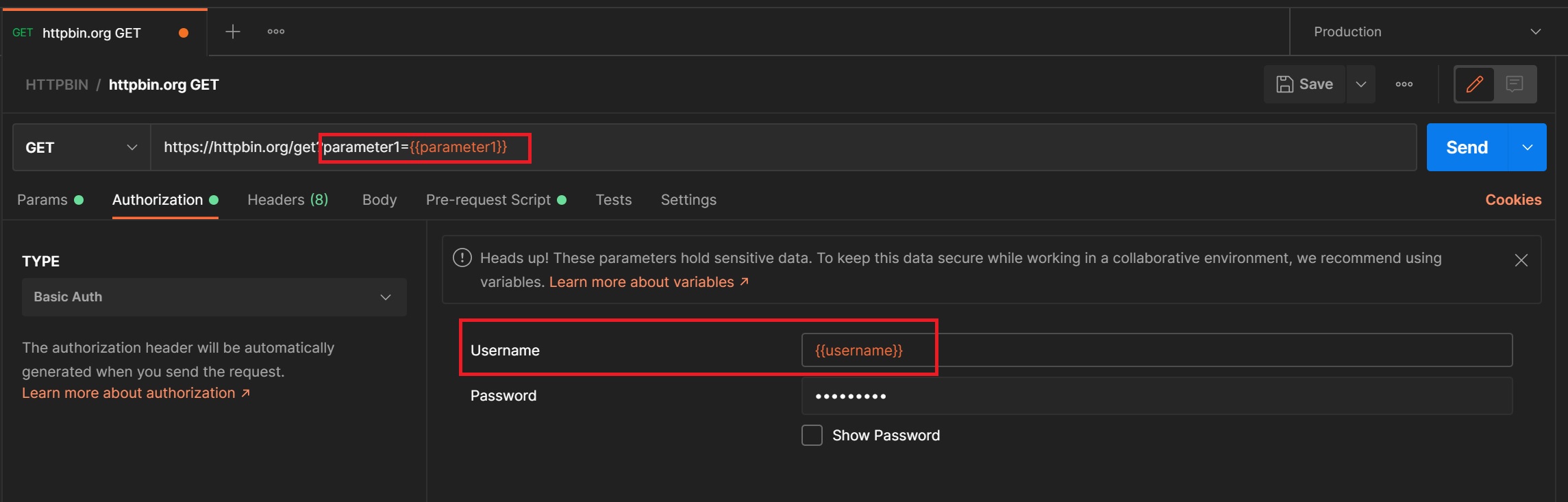The image size is (1568, 502).
Task: Open the GET method dropdown
Action: [x=82, y=147]
